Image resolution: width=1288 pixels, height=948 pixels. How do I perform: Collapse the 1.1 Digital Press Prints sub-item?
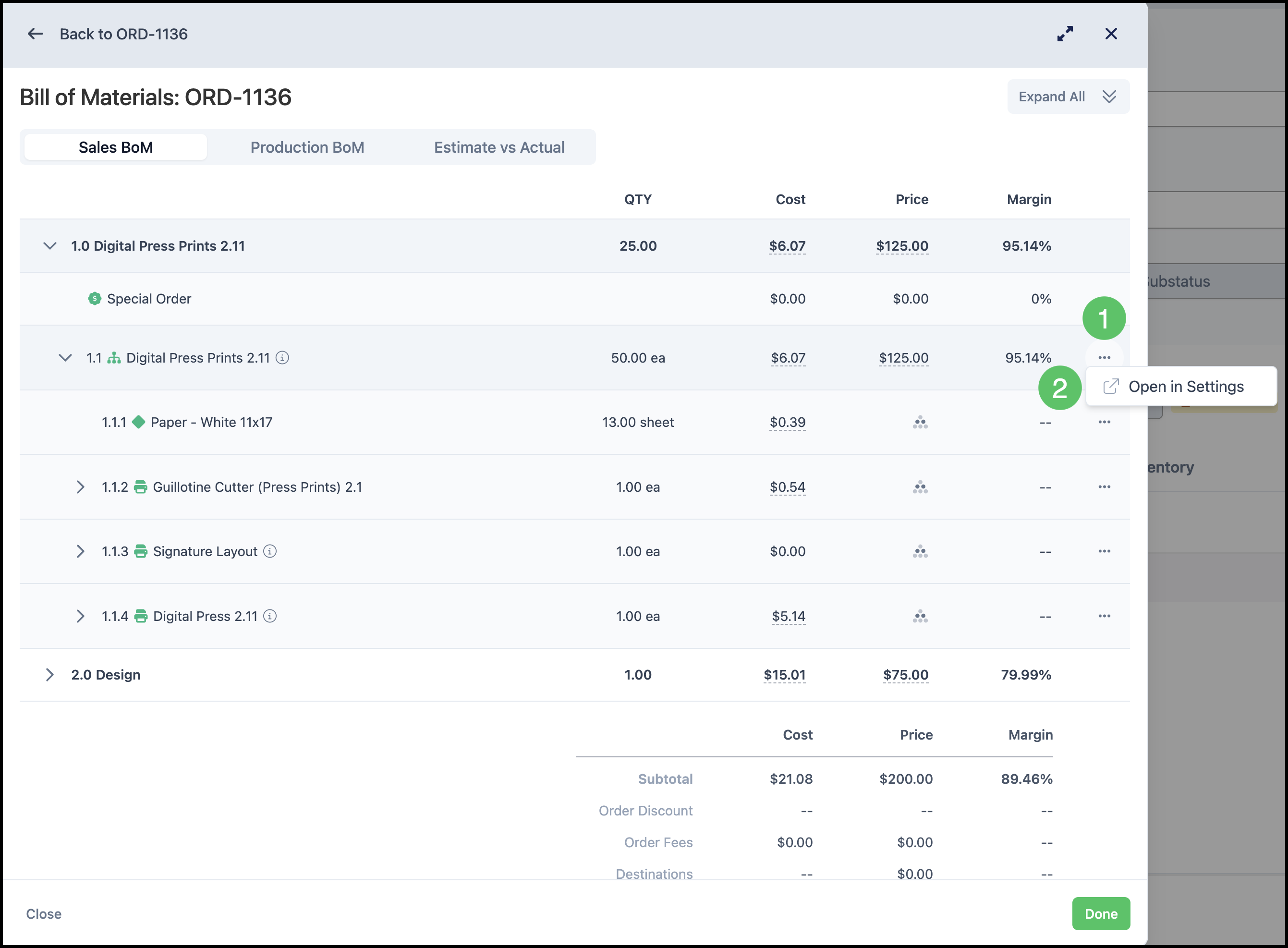[65, 357]
